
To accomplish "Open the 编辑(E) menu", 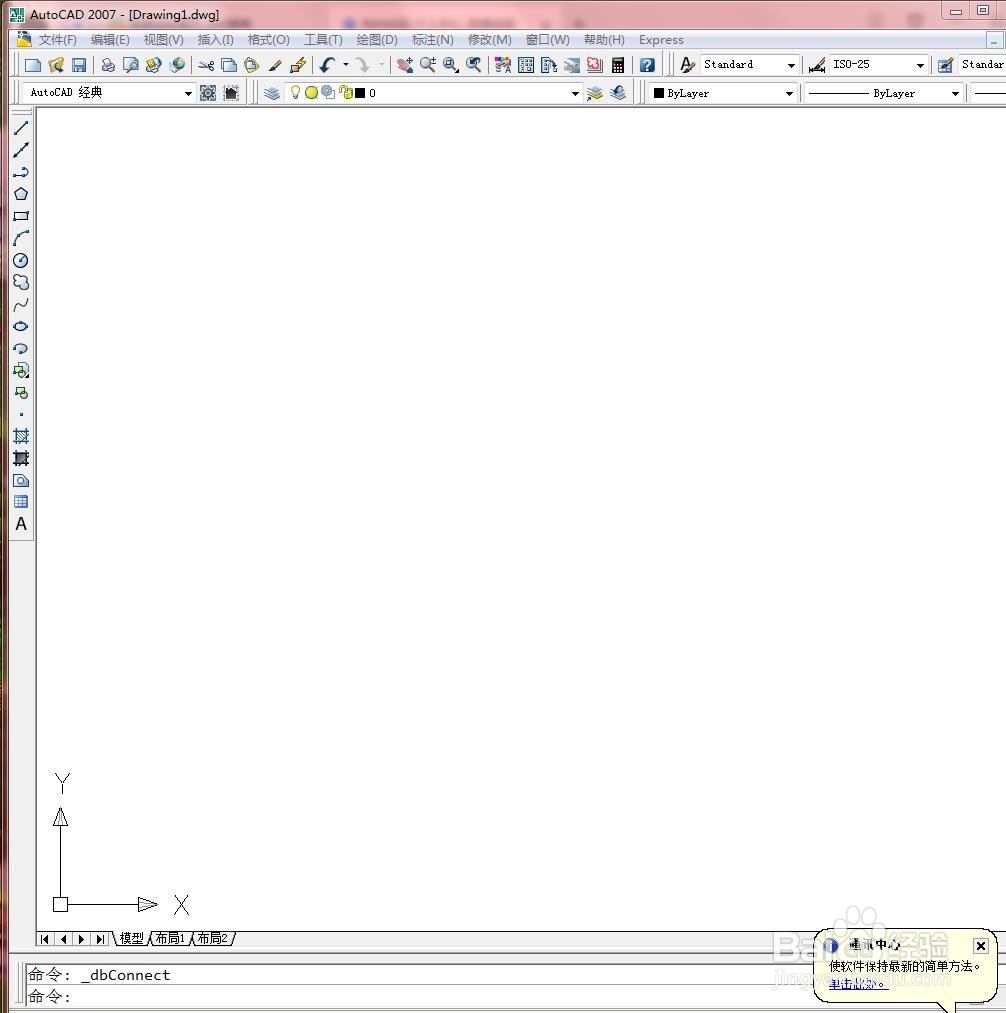I will tap(110, 39).
